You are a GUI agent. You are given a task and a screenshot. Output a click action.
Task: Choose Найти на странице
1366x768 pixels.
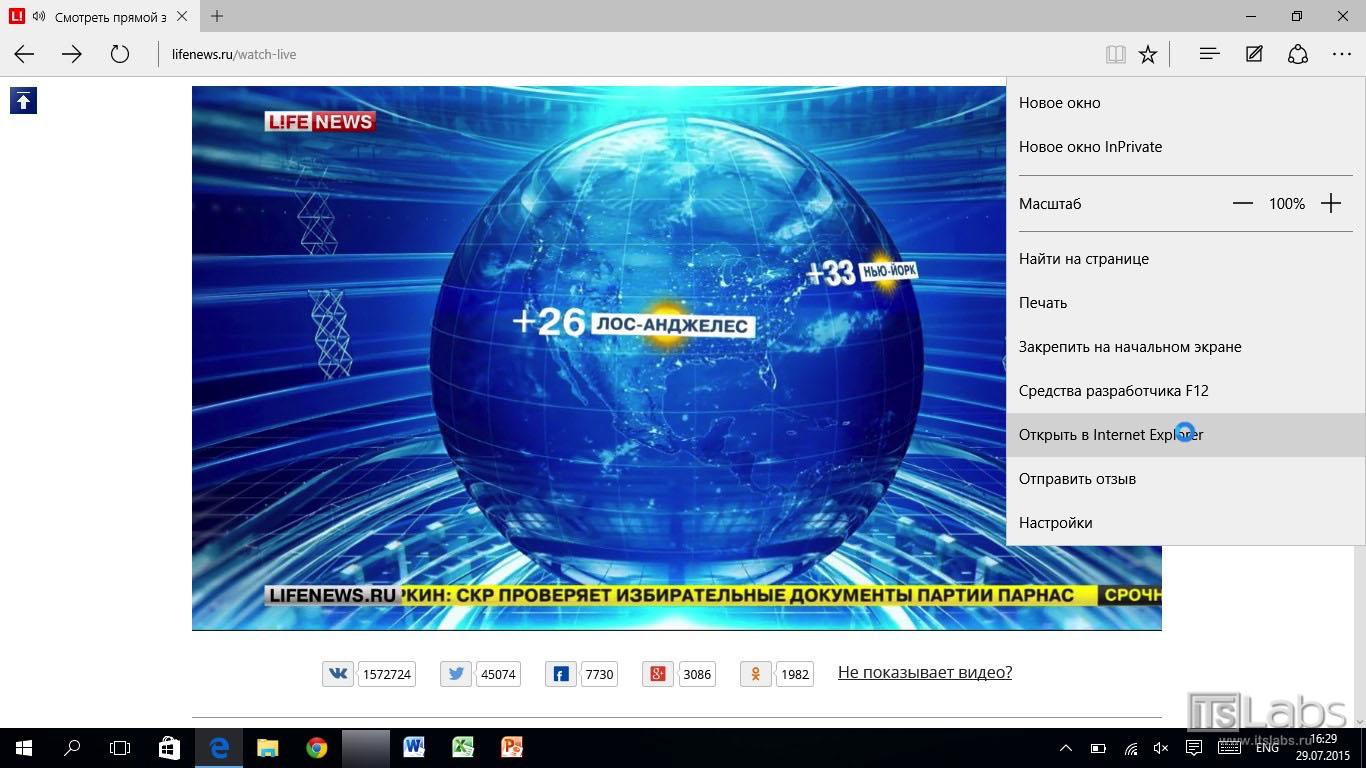pos(1185,259)
